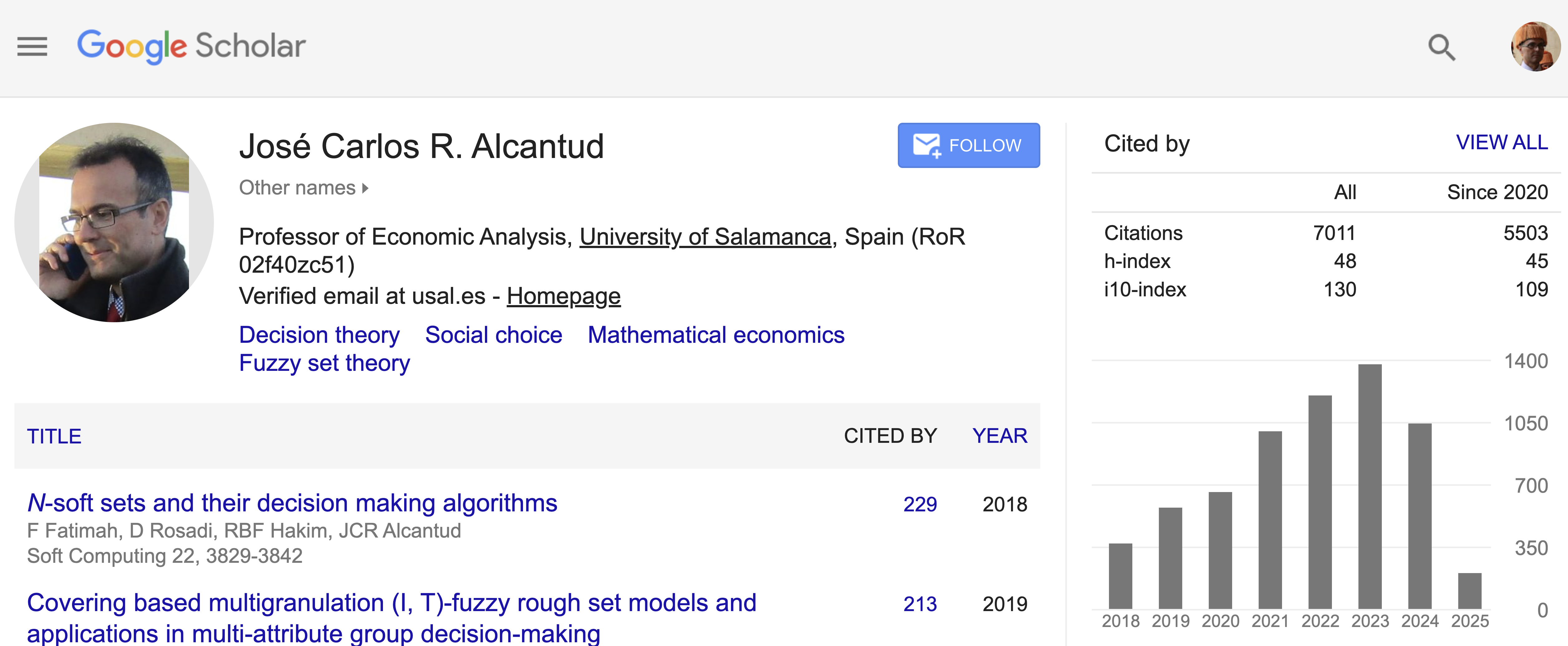Click the Google Scholar logo

tap(191, 46)
